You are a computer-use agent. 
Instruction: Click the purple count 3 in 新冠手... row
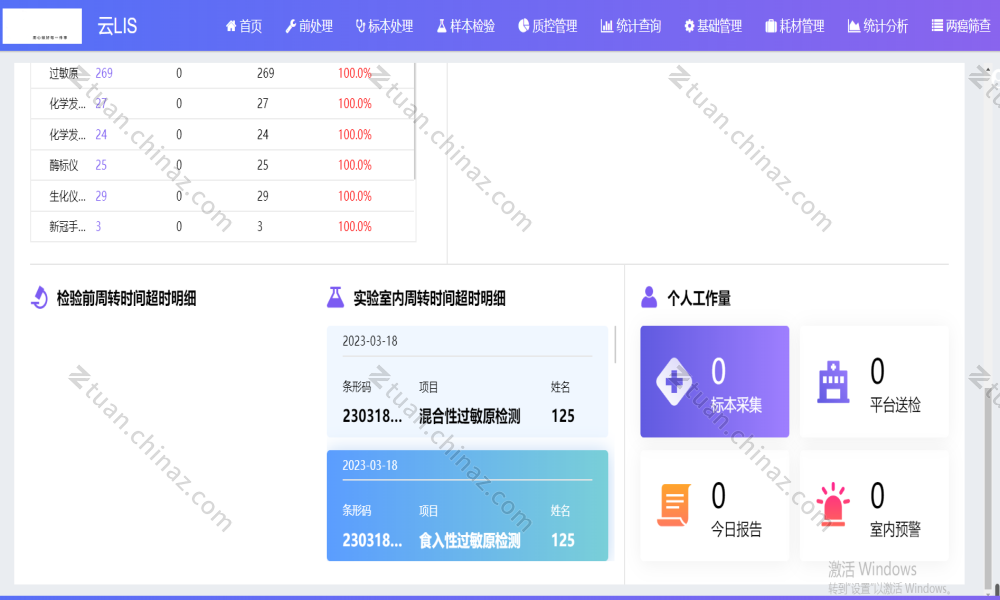(x=98, y=226)
